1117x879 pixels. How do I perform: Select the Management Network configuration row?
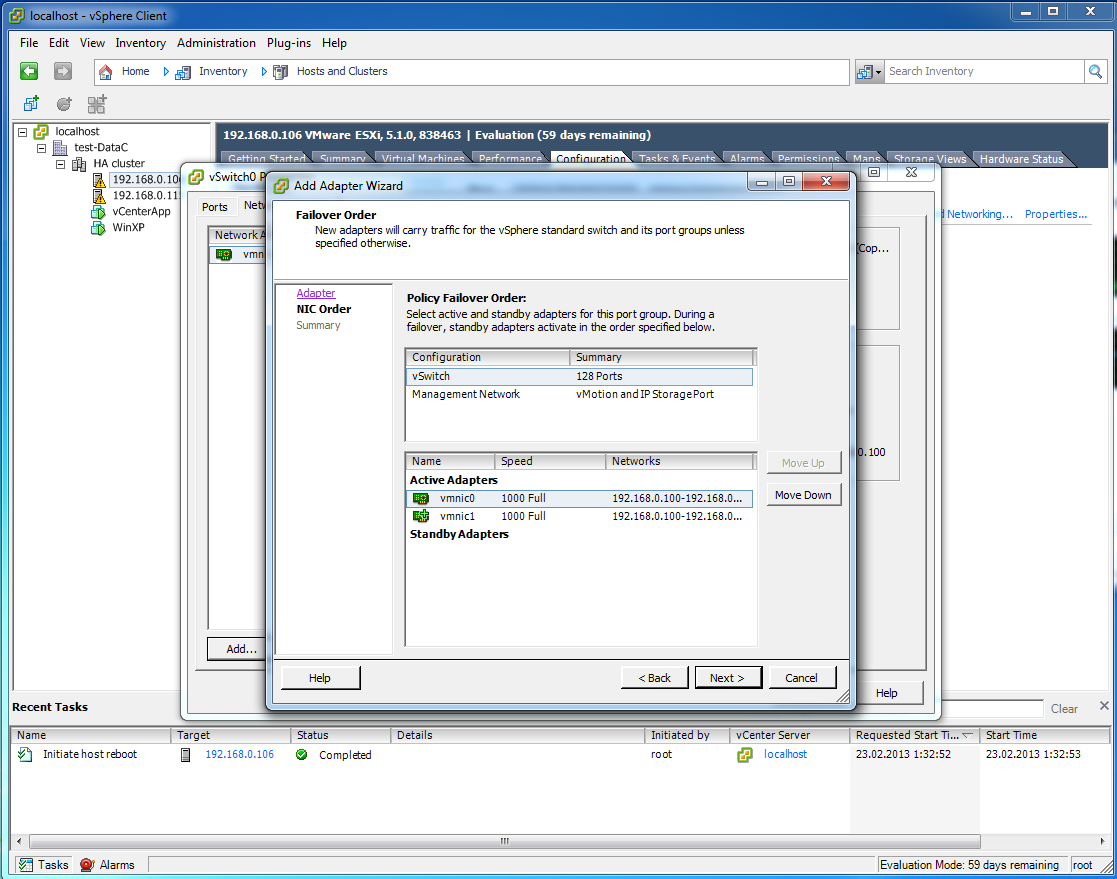click(x=579, y=395)
